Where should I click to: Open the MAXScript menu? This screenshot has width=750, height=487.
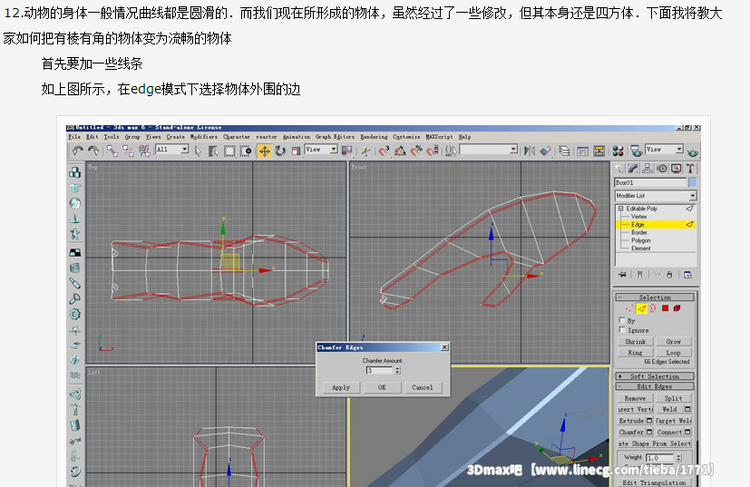tap(439, 137)
